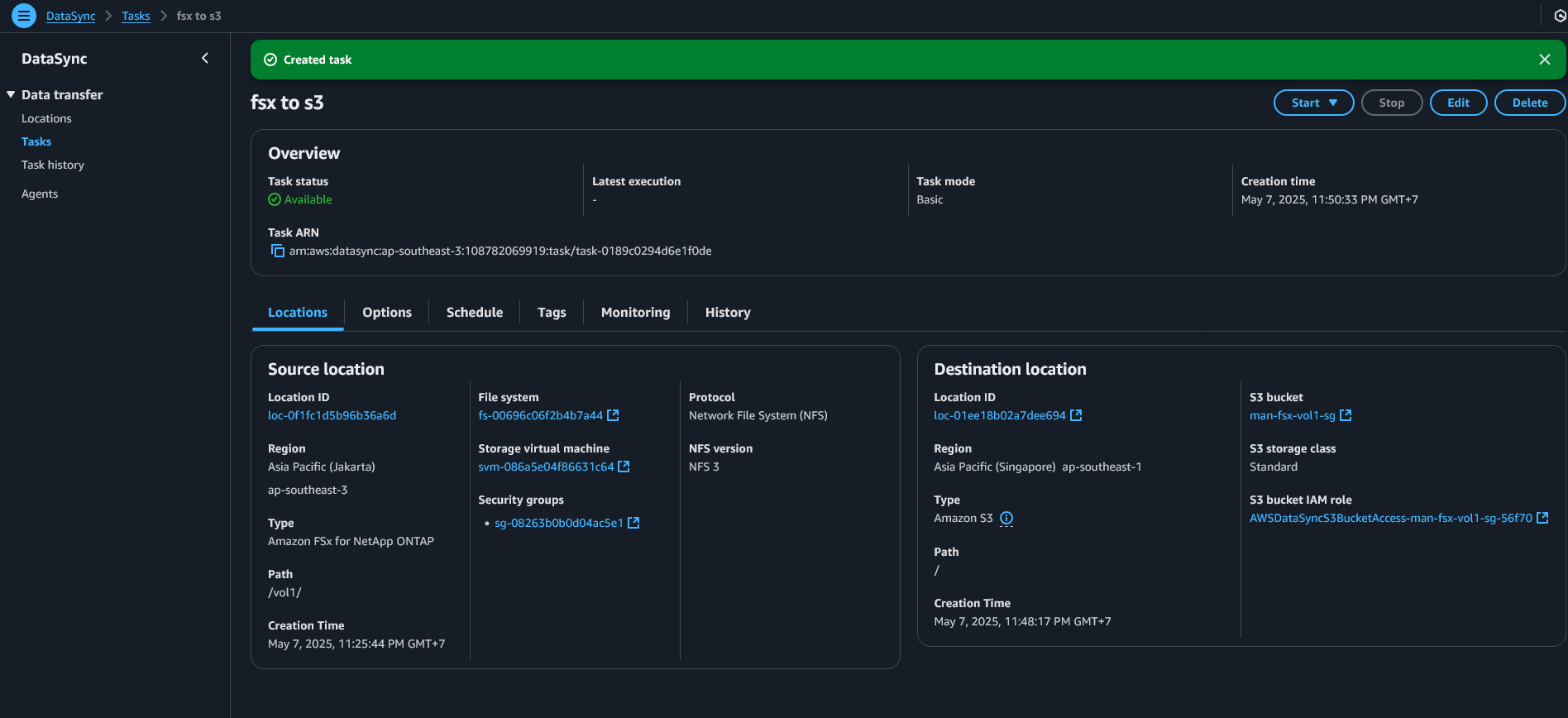The image size is (1568, 718).
Task: Click the NFS 3 version value
Action: pyautogui.click(x=704, y=467)
